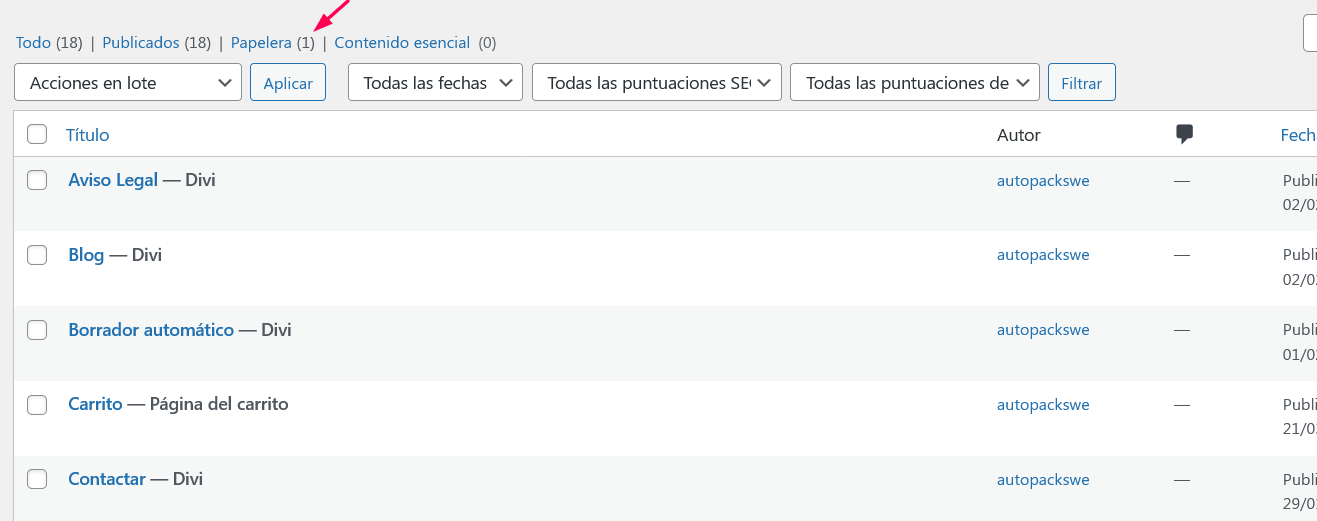The height and width of the screenshot is (521, 1317).
Task: Show the Papelera trashed pages view
Action: 261,43
